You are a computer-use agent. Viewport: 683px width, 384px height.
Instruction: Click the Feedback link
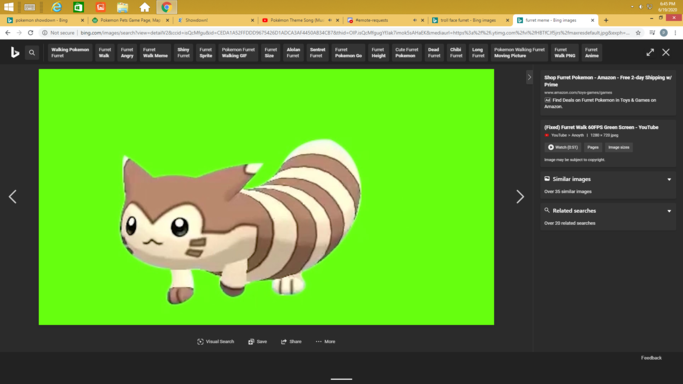pos(651,358)
